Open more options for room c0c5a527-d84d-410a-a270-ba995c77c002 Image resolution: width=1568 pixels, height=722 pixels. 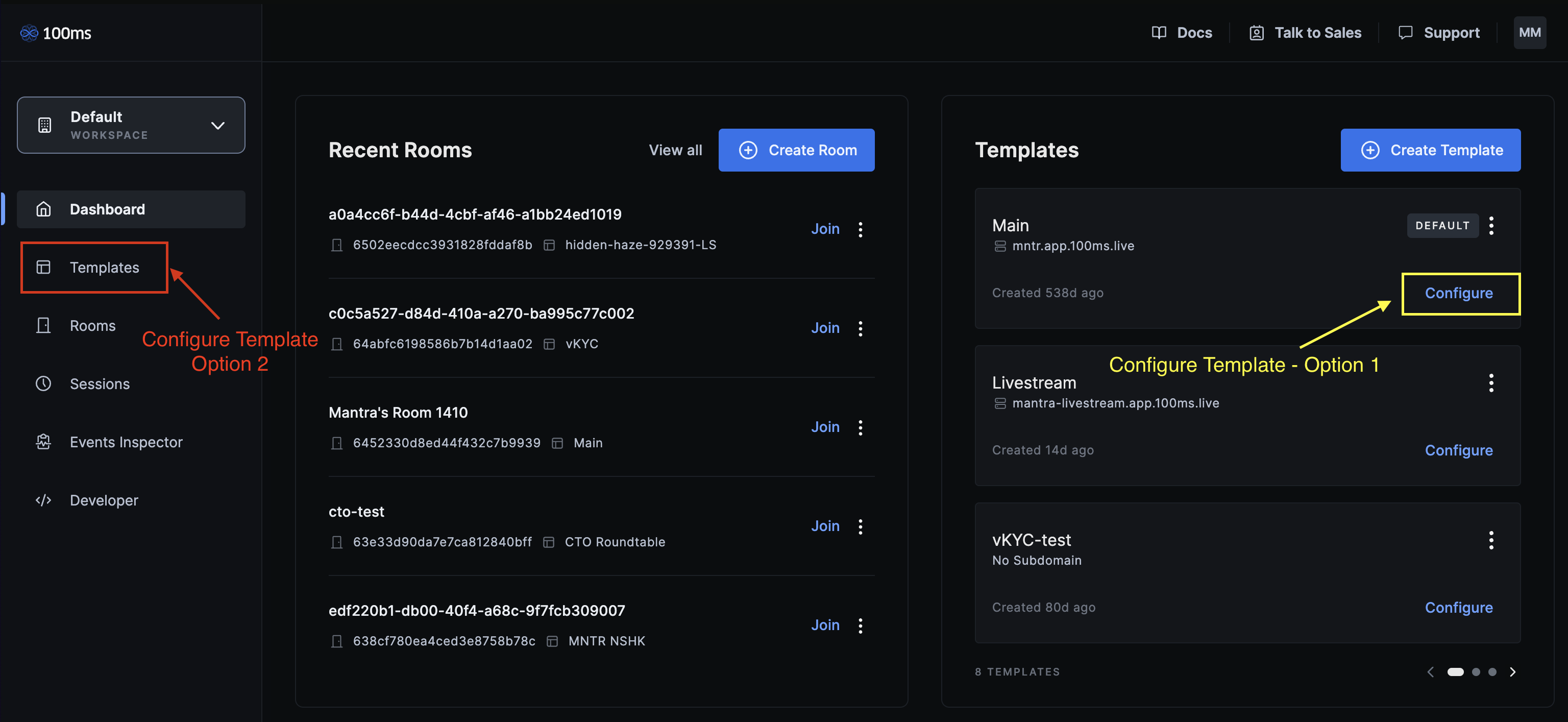860,329
